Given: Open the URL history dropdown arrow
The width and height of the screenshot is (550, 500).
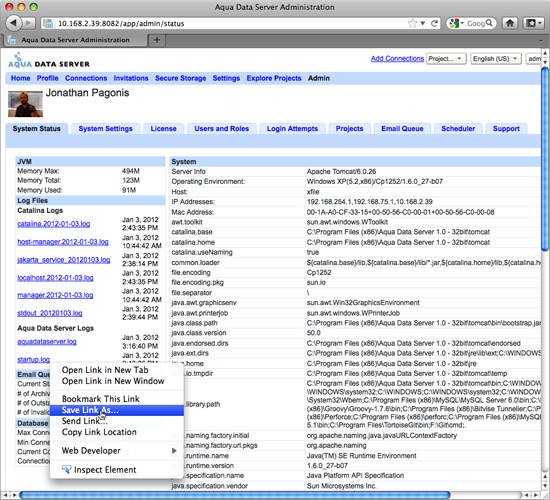Looking at the screenshot, I should pos(423,24).
